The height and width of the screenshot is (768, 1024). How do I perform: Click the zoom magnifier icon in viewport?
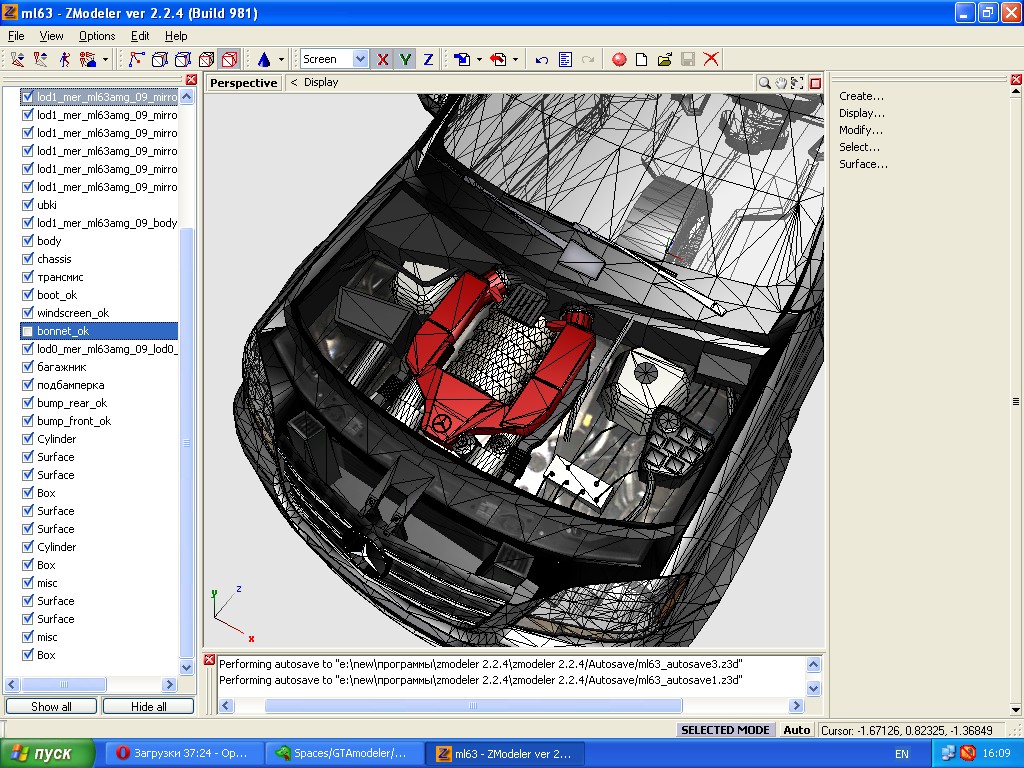click(x=765, y=83)
